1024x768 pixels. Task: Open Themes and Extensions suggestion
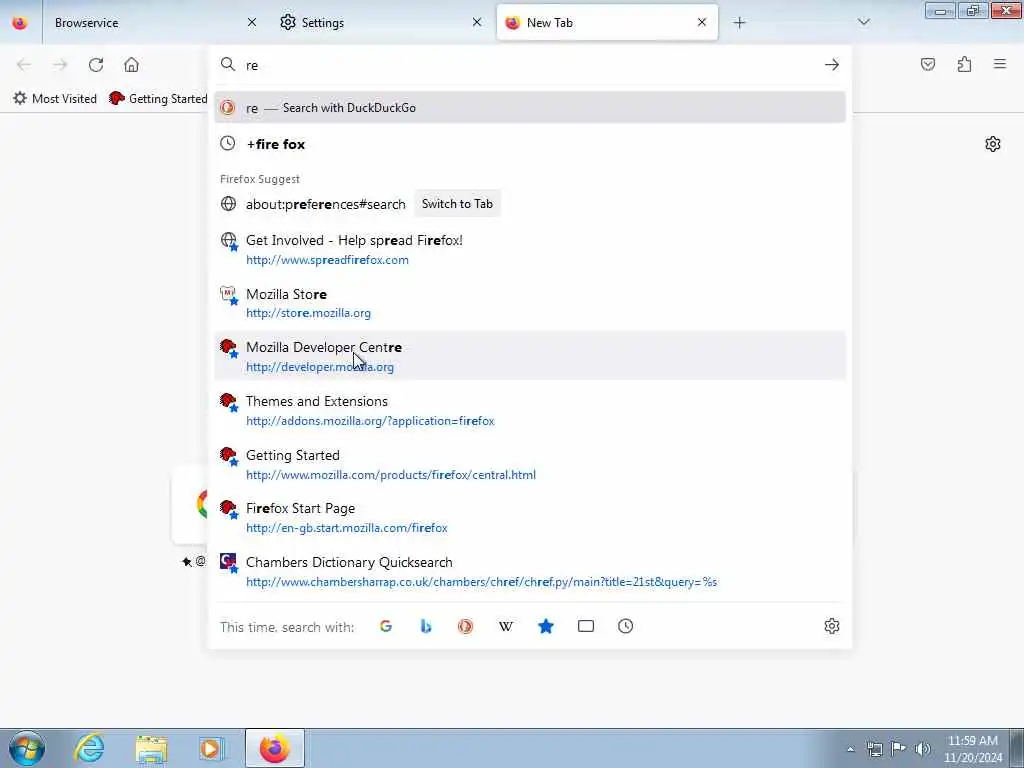click(530, 410)
